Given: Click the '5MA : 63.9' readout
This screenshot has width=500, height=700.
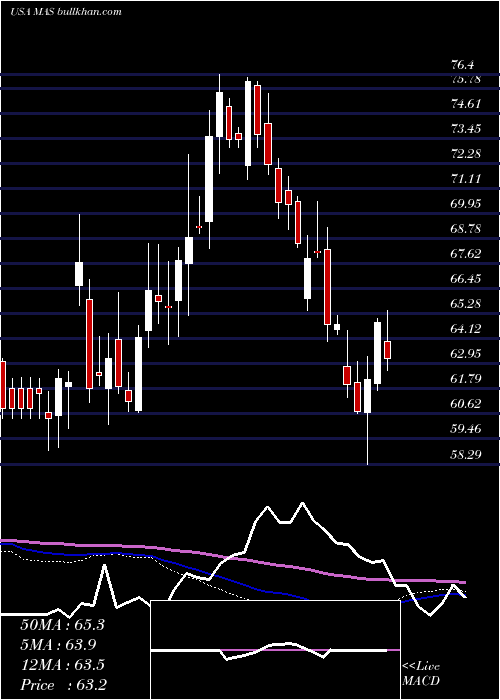Looking at the screenshot, I should [58, 645].
